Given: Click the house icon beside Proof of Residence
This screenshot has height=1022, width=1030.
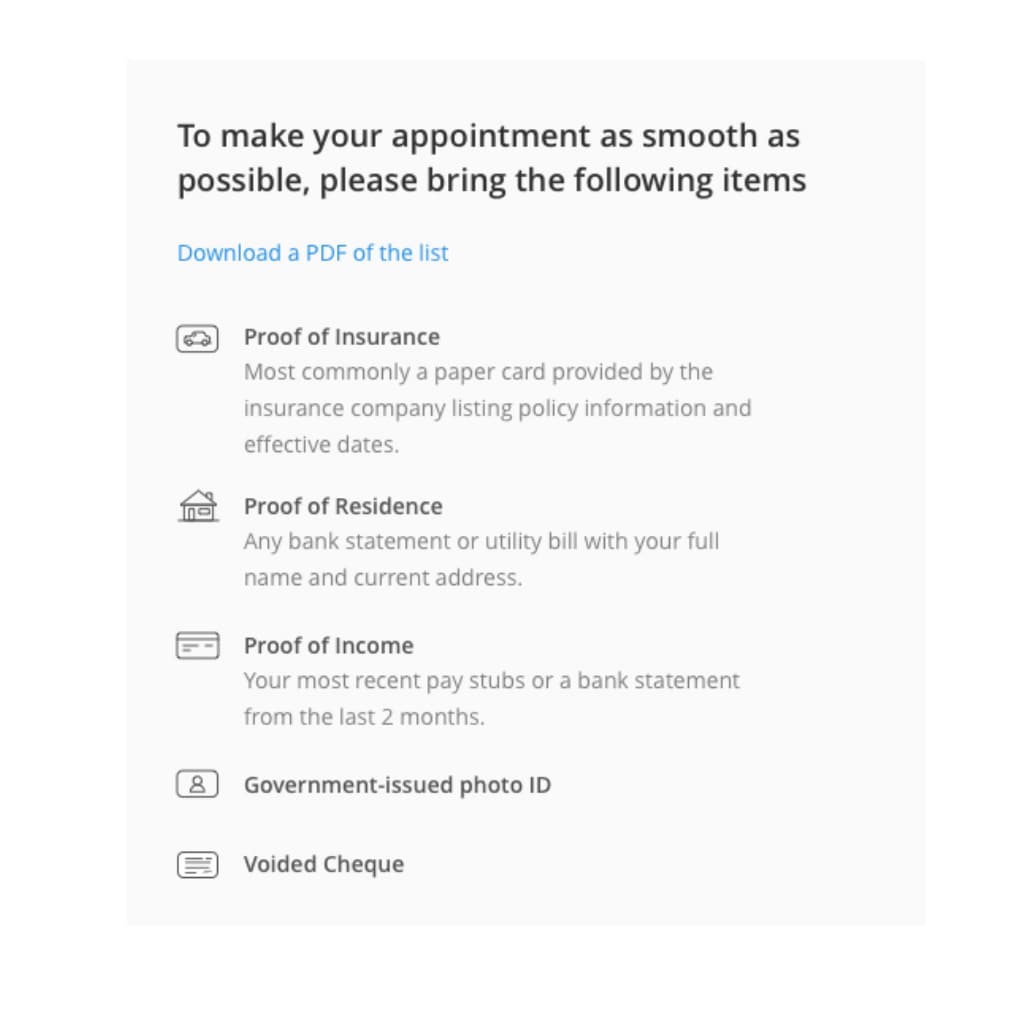Looking at the screenshot, I should [x=198, y=506].
